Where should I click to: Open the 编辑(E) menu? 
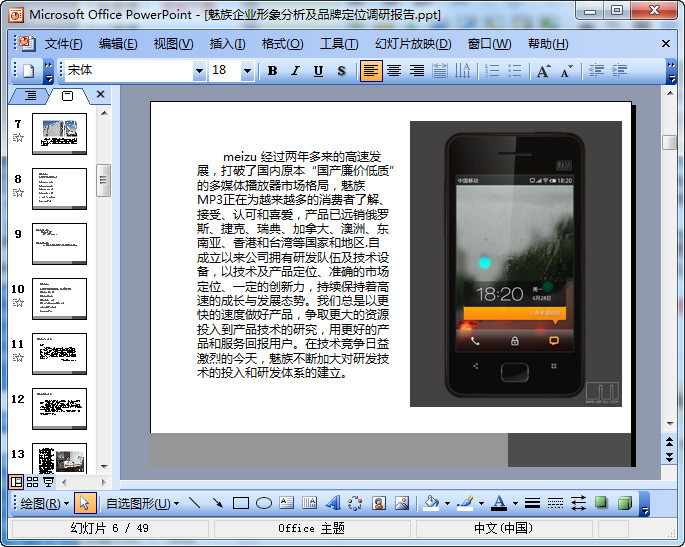click(x=118, y=44)
